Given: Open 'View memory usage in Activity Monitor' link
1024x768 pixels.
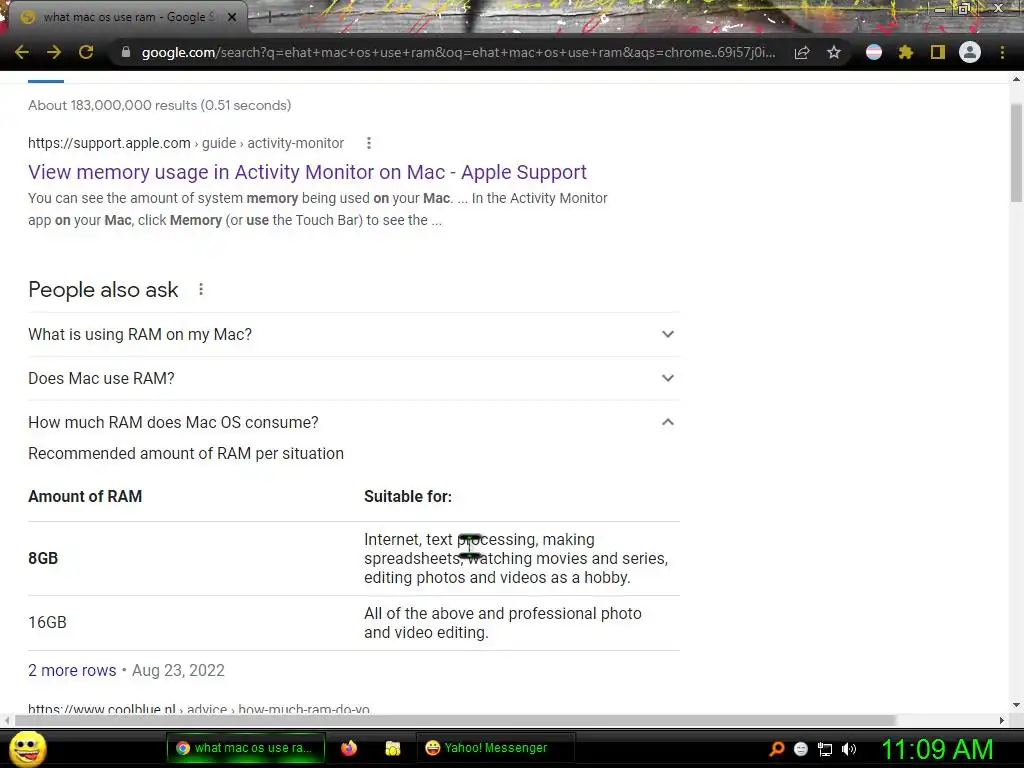Looking at the screenshot, I should 308,172.
